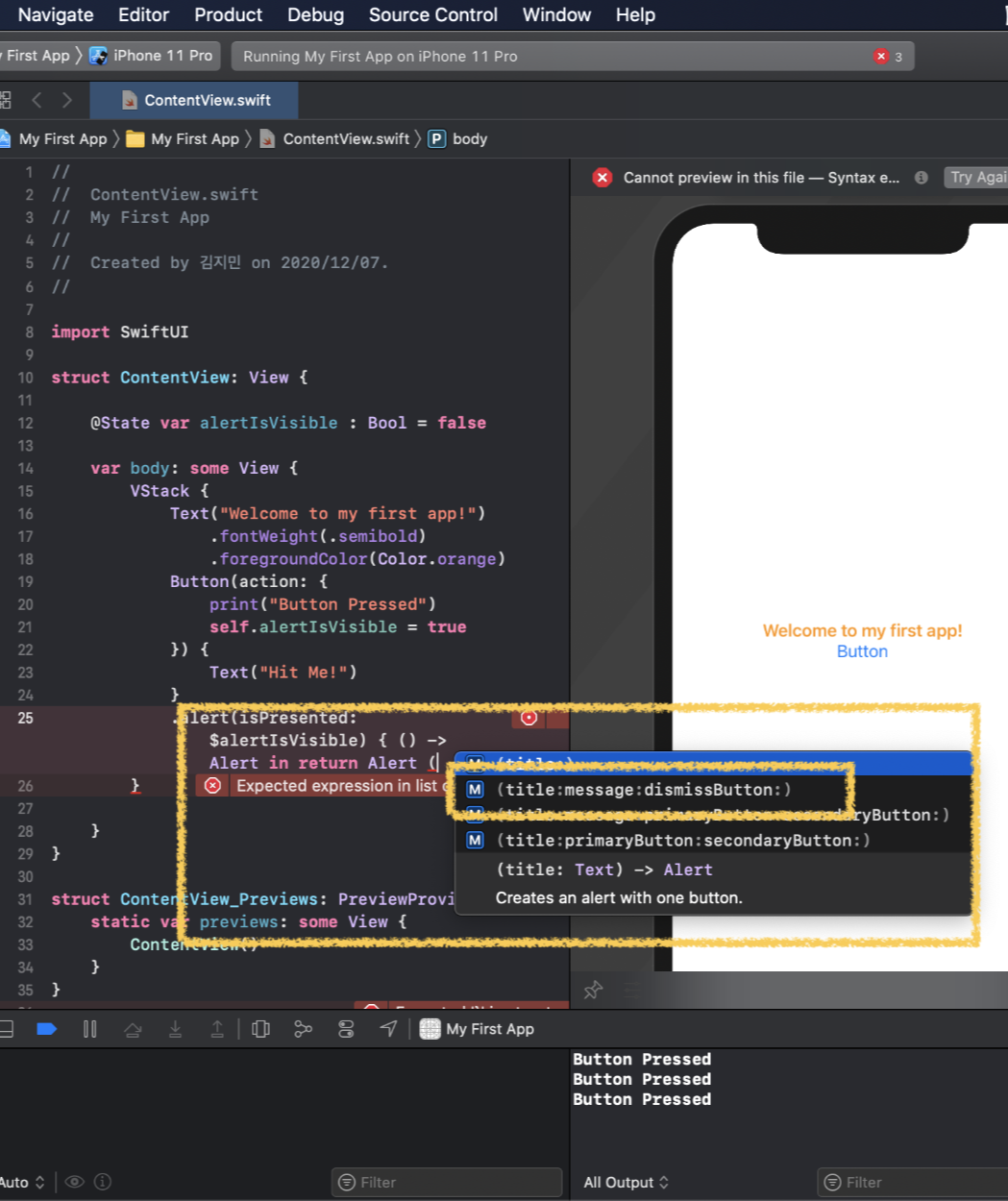1008x1201 pixels.
Task: Open the Source Control menu
Action: pos(433,14)
